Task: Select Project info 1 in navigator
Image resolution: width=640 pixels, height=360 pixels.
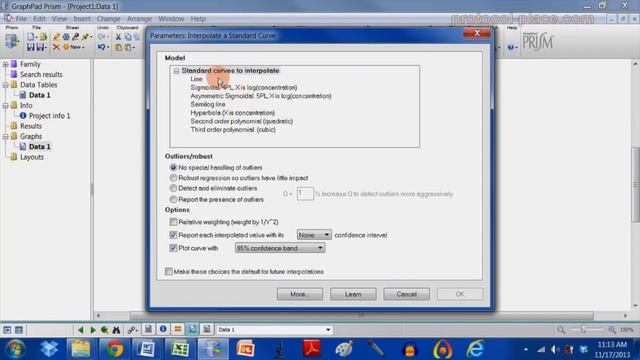Action: tap(49, 116)
